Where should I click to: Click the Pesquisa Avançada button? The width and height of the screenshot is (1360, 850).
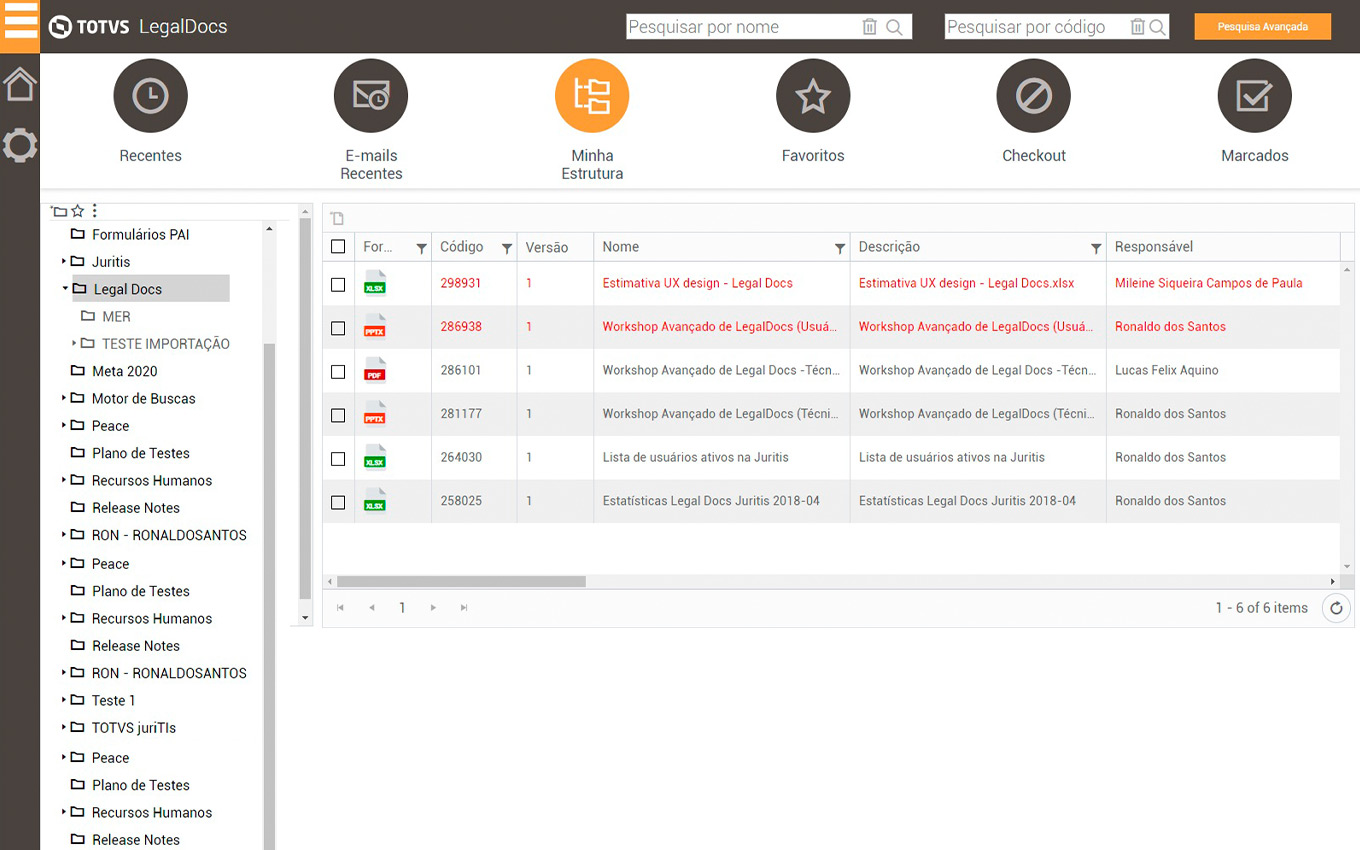coord(1262,27)
